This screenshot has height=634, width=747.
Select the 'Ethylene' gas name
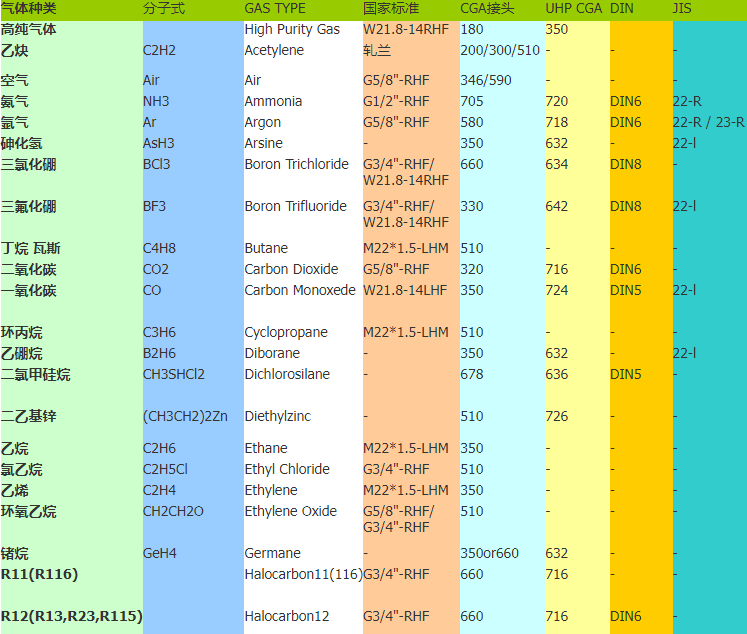pos(271,490)
